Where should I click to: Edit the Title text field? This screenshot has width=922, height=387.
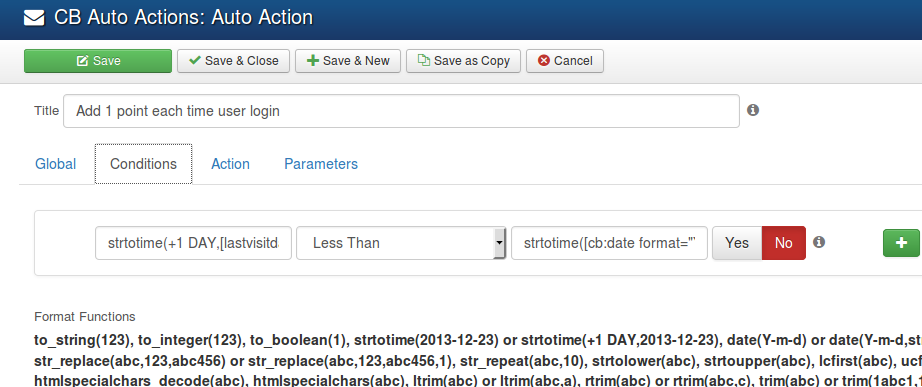(x=401, y=111)
